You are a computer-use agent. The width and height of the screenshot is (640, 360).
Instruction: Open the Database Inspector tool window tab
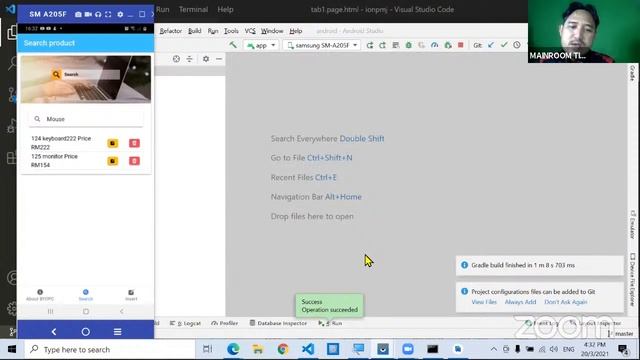click(278, 323)
